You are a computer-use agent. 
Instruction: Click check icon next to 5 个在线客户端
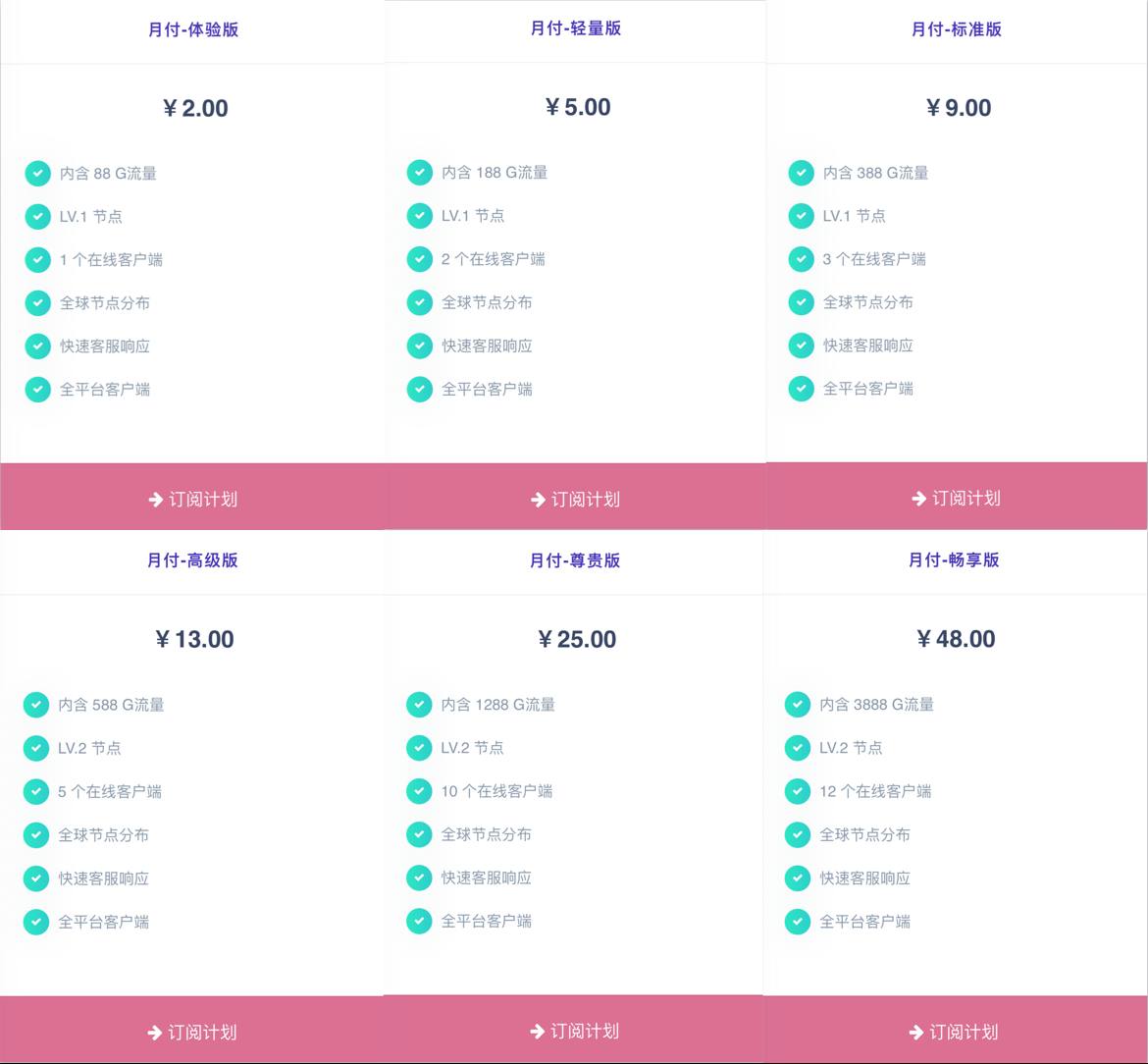36,791
